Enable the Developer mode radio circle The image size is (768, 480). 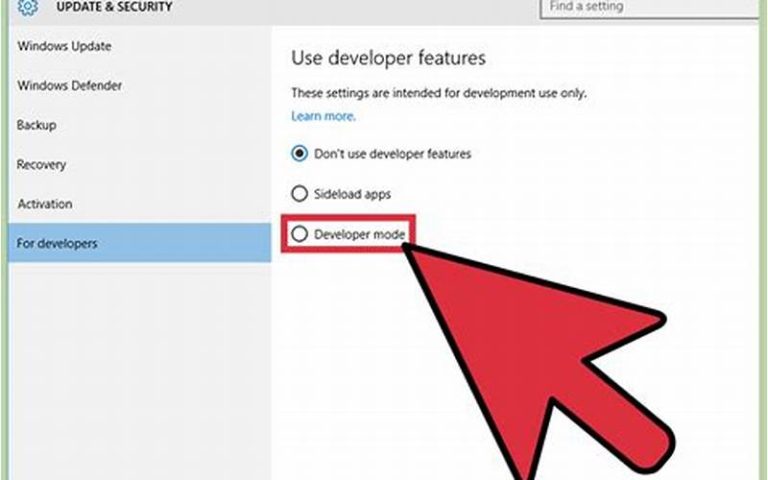point(299,234)
